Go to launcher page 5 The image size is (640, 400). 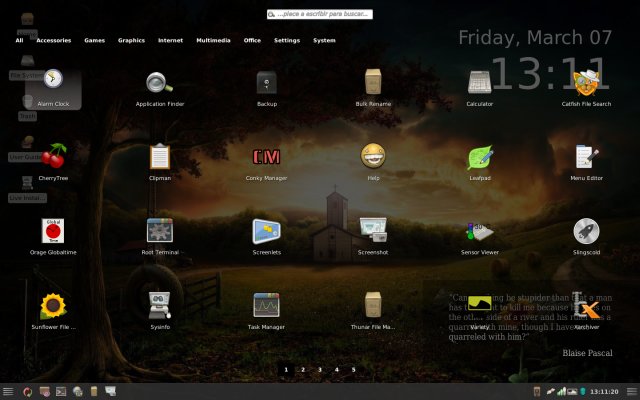[353, 370]
